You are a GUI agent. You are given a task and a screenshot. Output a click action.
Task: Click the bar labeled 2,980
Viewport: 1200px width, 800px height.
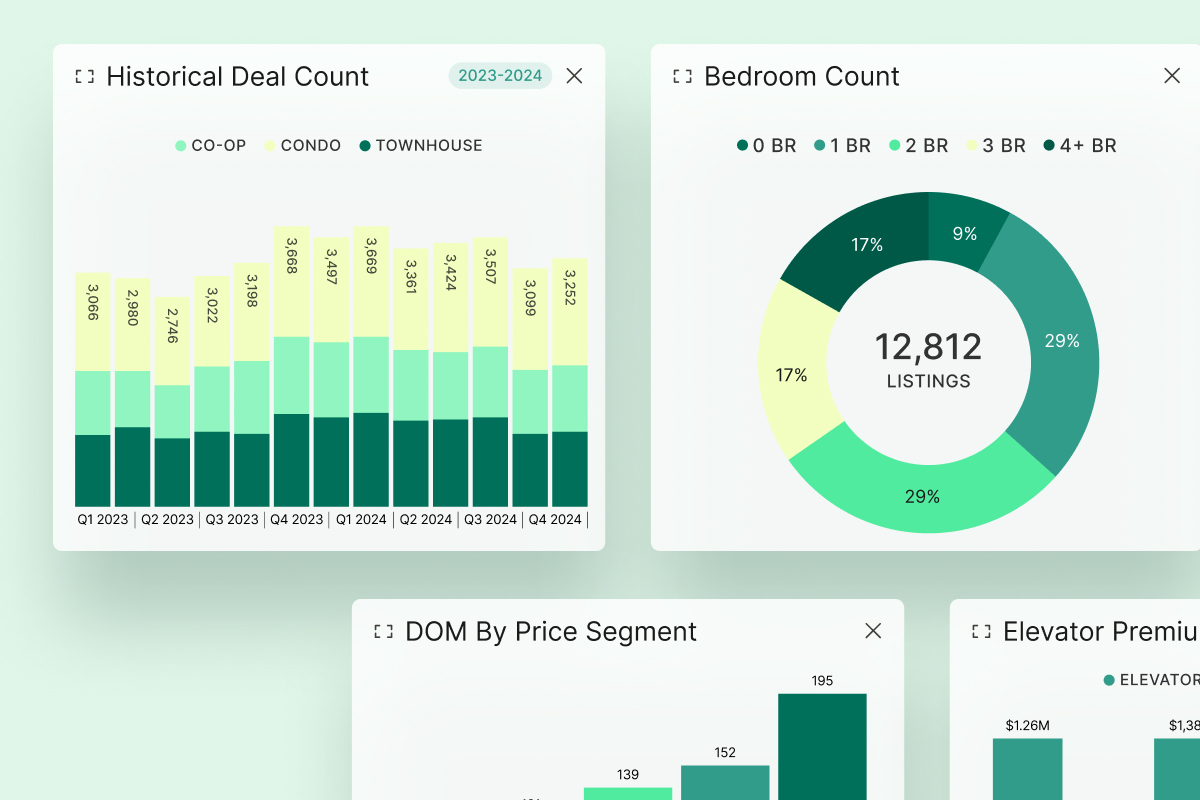coord(132,392)
